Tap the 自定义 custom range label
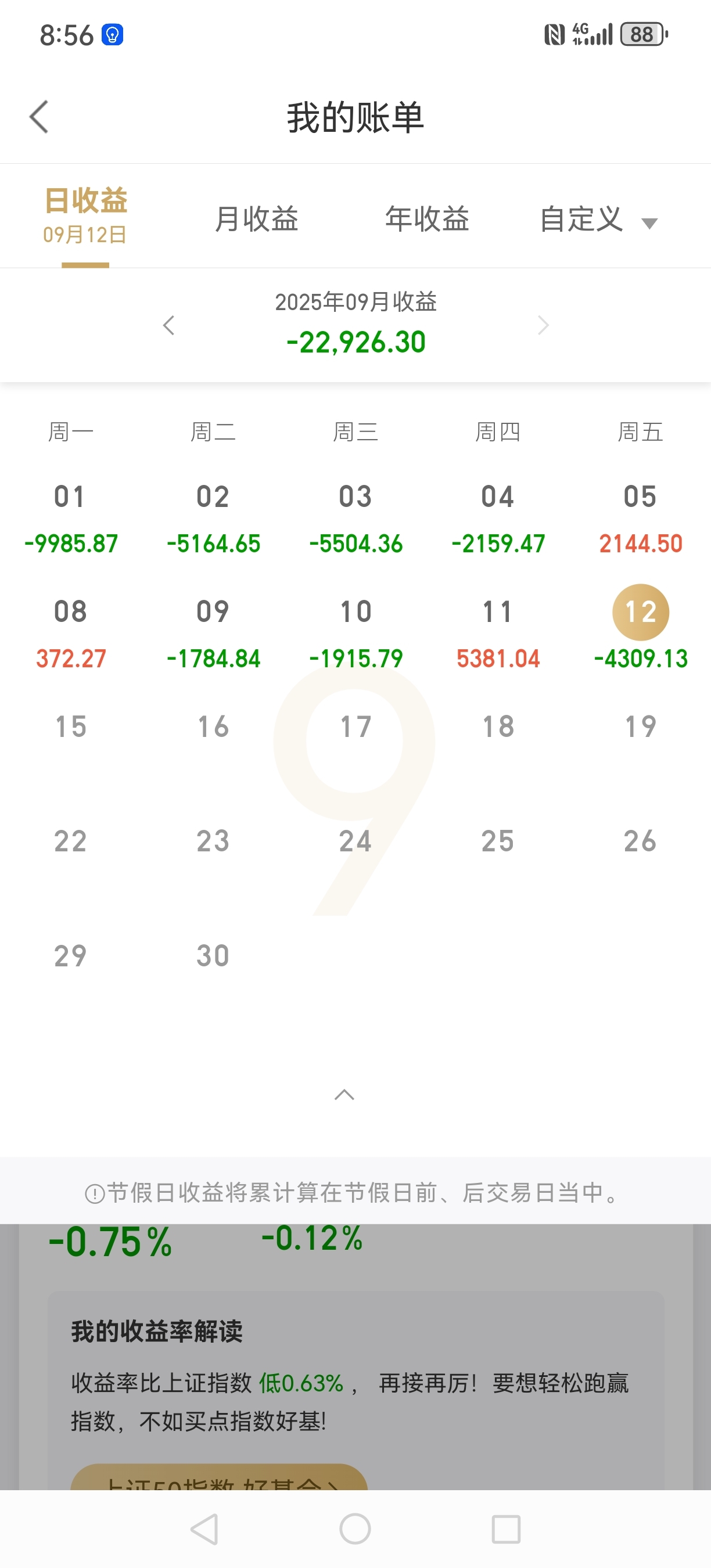 [581, 218]
